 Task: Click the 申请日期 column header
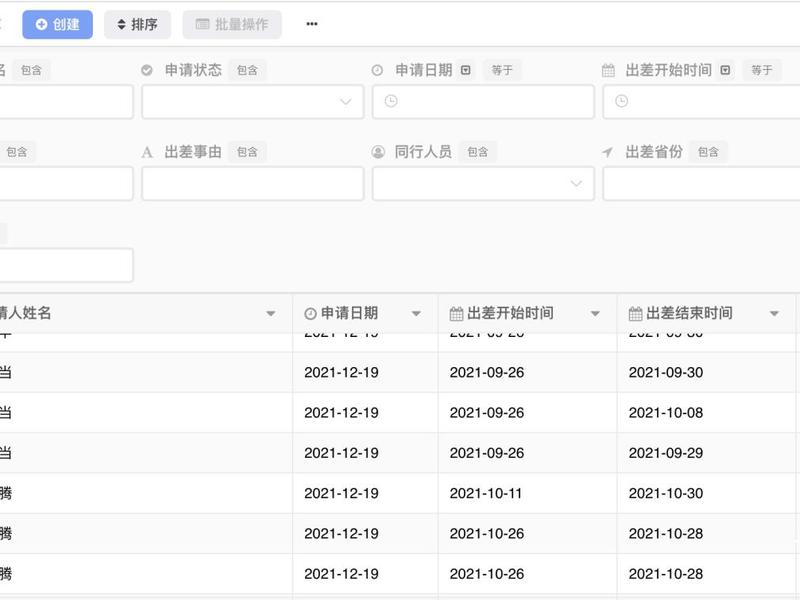tap(365, 313)
